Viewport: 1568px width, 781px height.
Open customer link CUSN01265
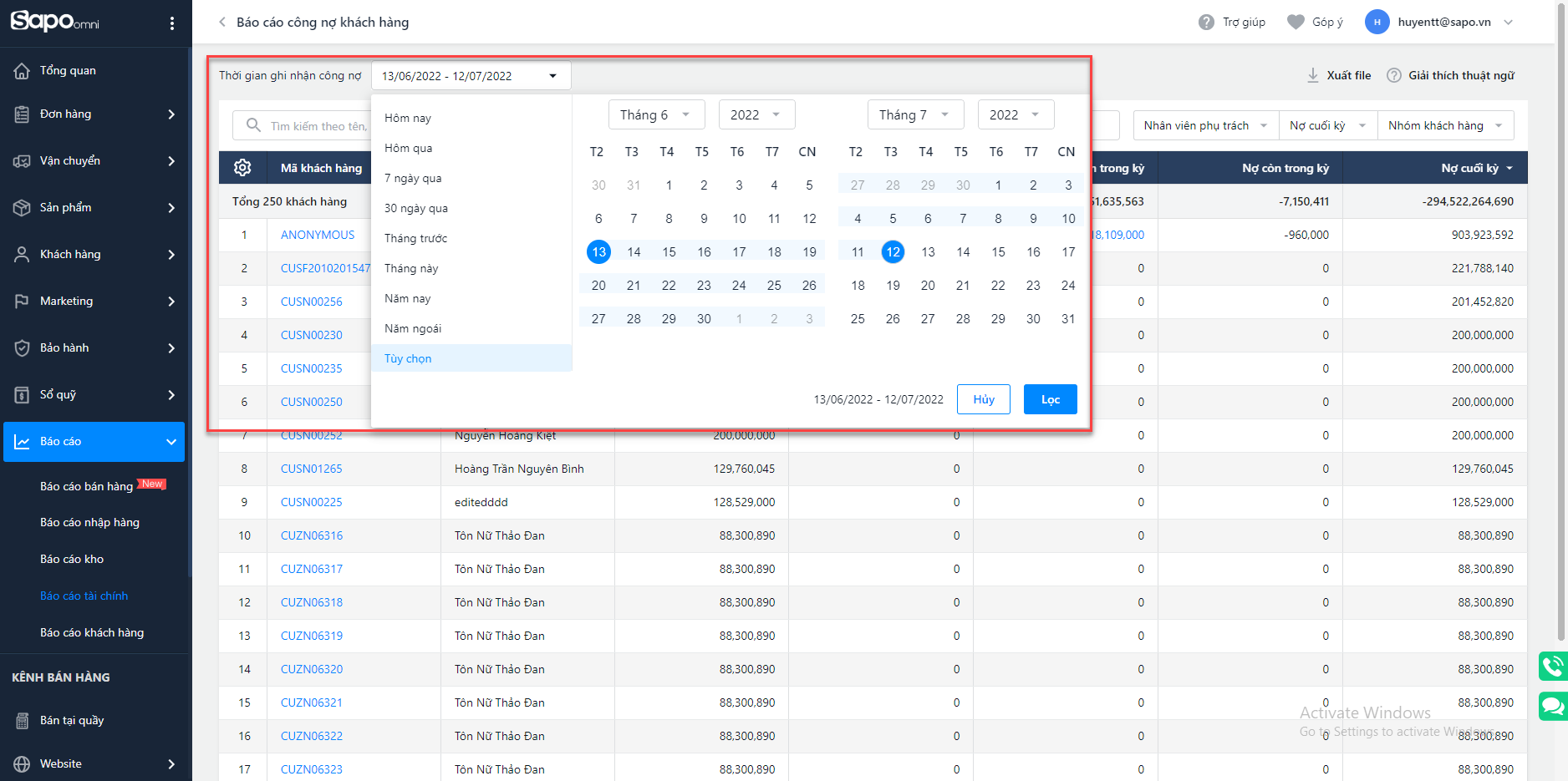[x=312, y=469]
